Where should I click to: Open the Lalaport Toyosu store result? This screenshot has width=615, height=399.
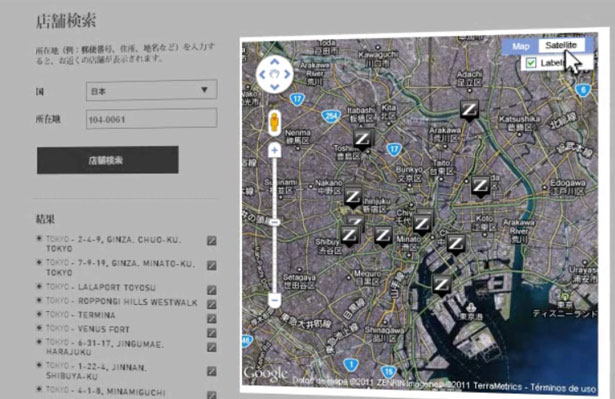click(101, 287)
